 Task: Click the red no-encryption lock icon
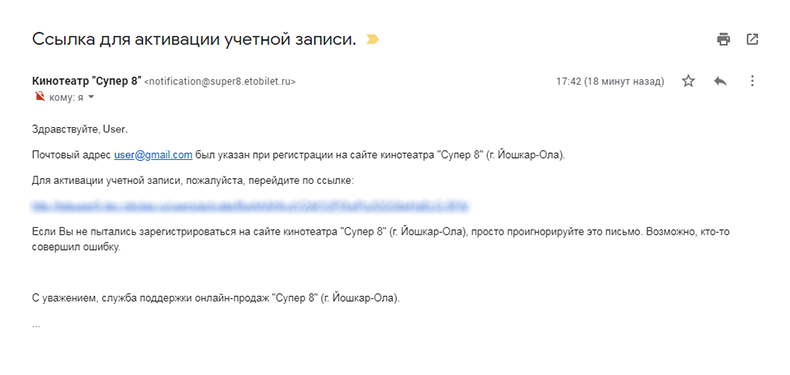(39, 97)
